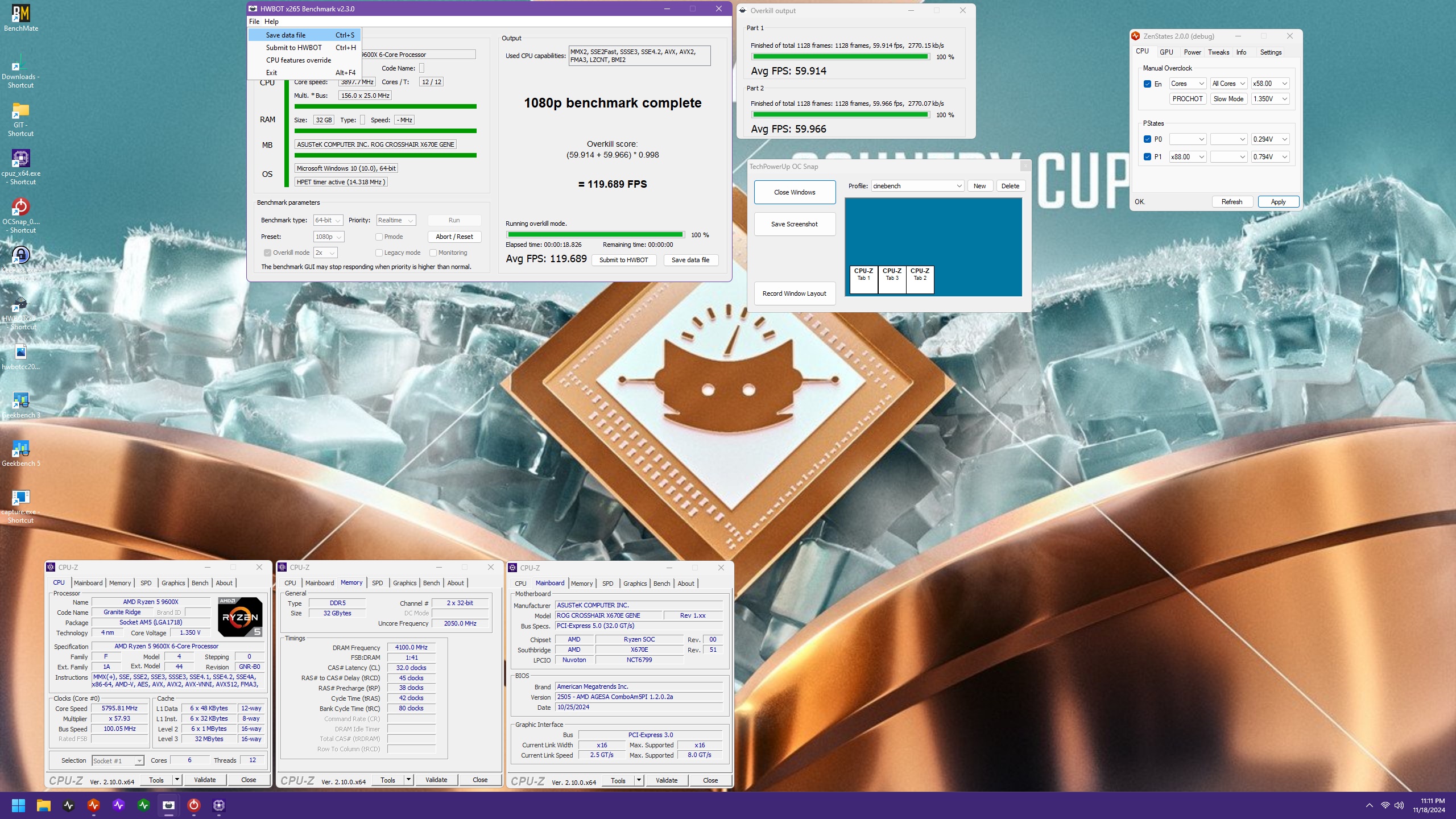
Task: Toggle Overkill mode checkbox
Action: [267, 253]
